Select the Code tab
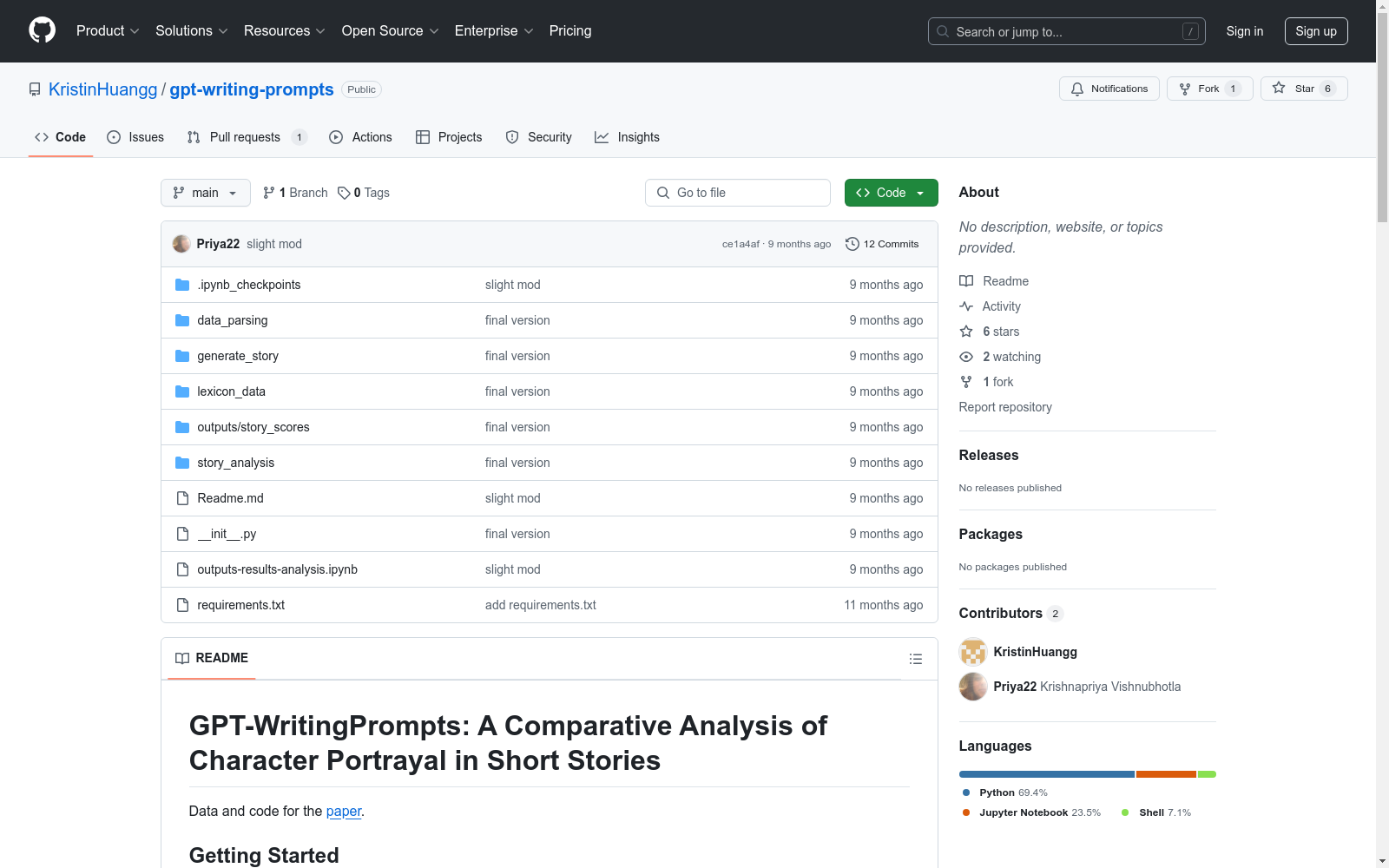Screen dimensions: 1389x868 pos(60,137)
